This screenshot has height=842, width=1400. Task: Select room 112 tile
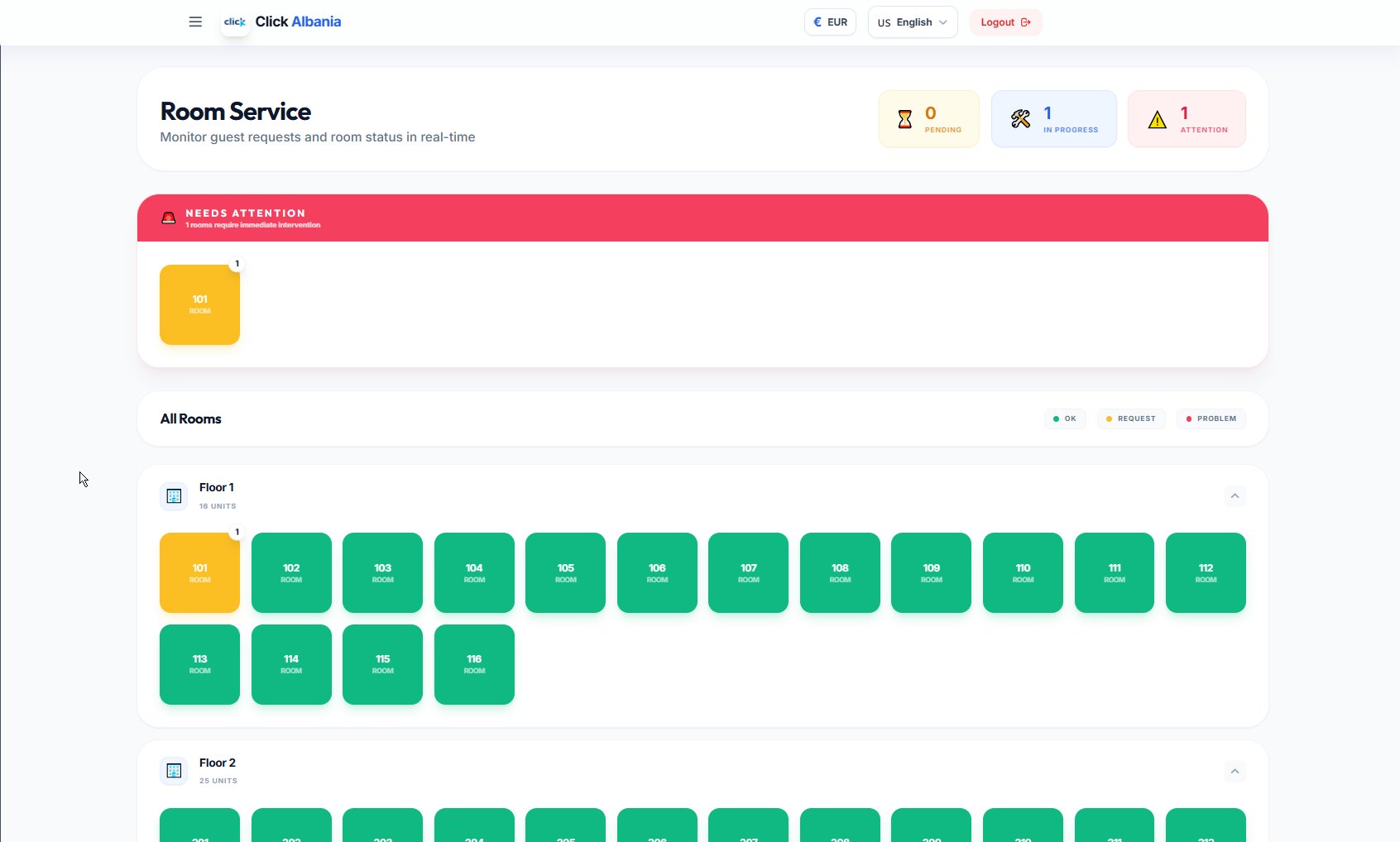tap(1206, 573)
